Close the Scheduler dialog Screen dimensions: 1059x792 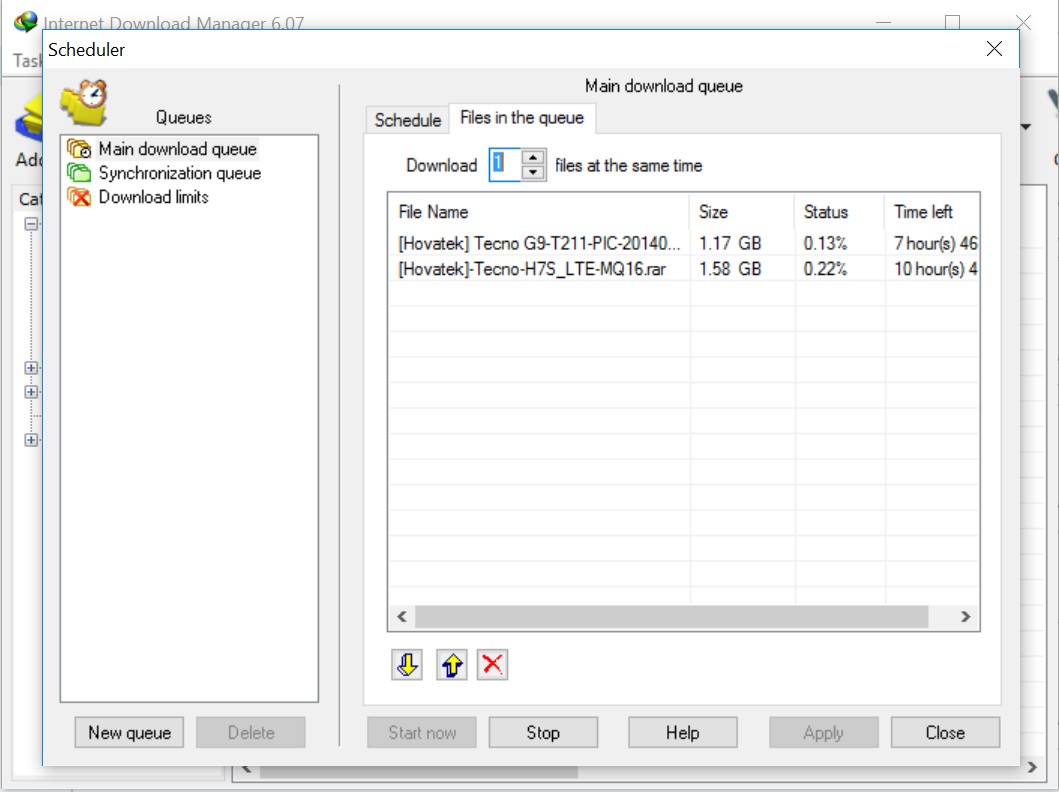click(944, 732)
